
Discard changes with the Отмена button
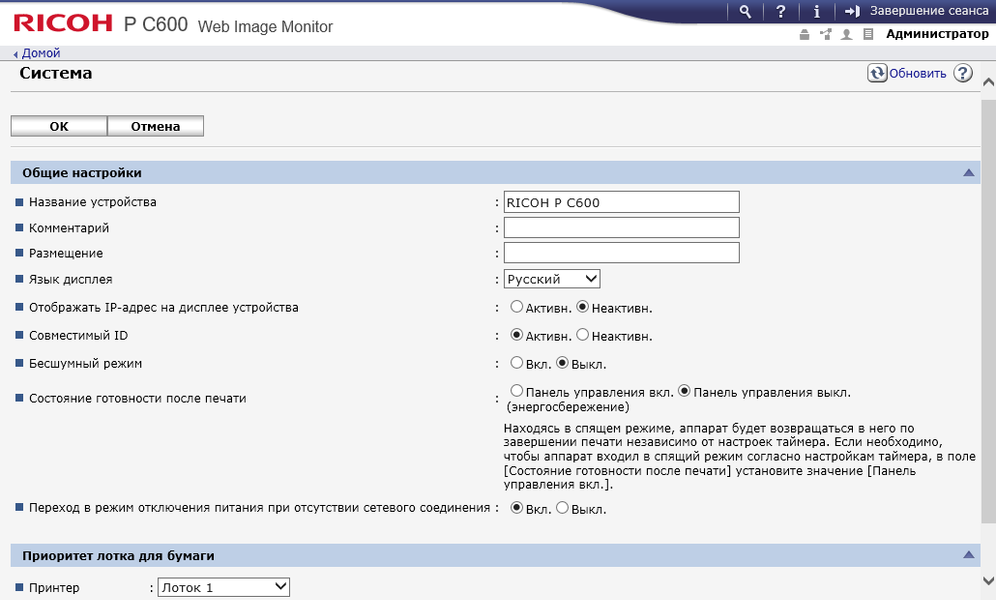coord(156,126)
